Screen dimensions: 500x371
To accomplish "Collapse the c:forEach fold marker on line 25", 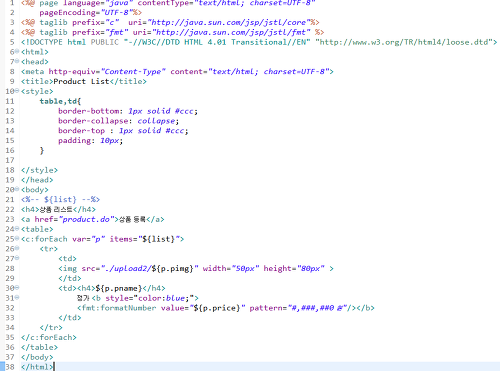I will (x=17, y=239).
